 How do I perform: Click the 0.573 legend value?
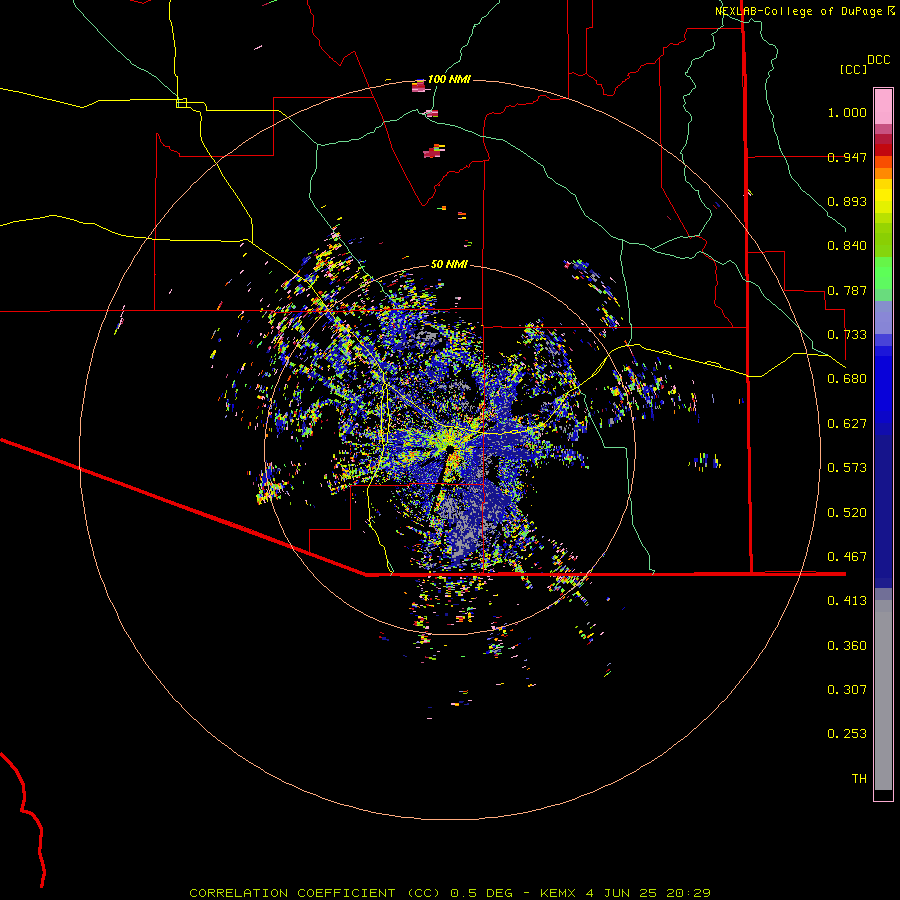[847, 468]
